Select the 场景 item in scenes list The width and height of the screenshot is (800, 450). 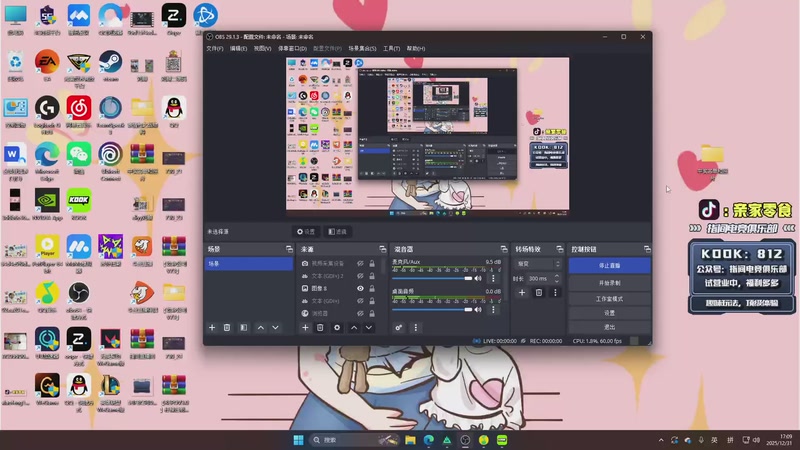click(x=248, y=264)
